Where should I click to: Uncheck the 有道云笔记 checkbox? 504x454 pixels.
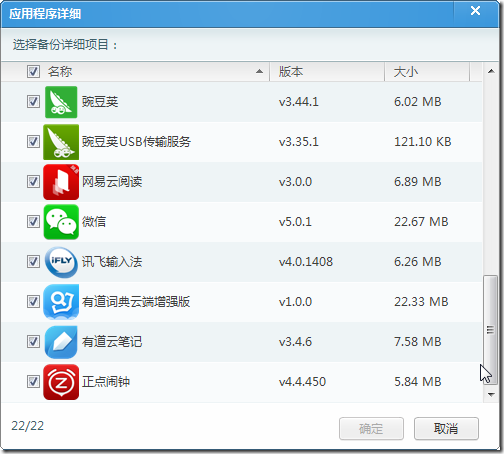pyautogui.click(x=33, y=342)
